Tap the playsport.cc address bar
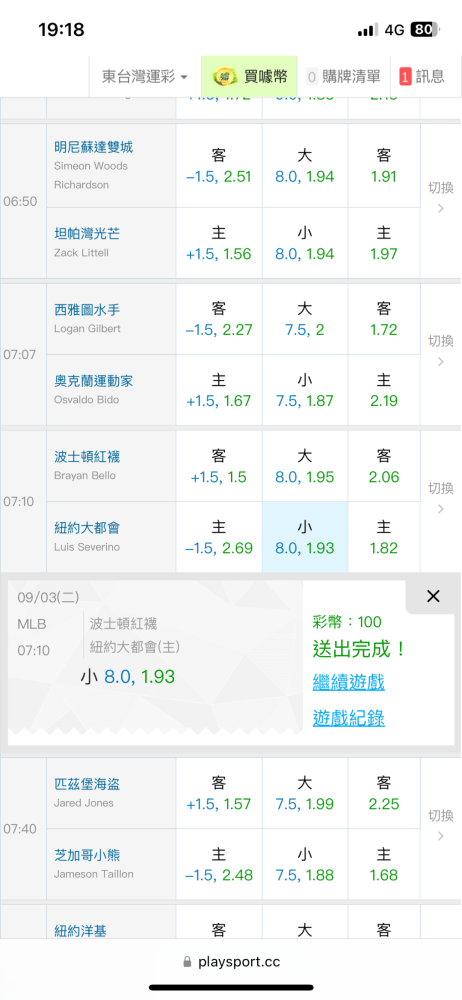This screenshot has width=462, height=1000. [x=231, y=962]
